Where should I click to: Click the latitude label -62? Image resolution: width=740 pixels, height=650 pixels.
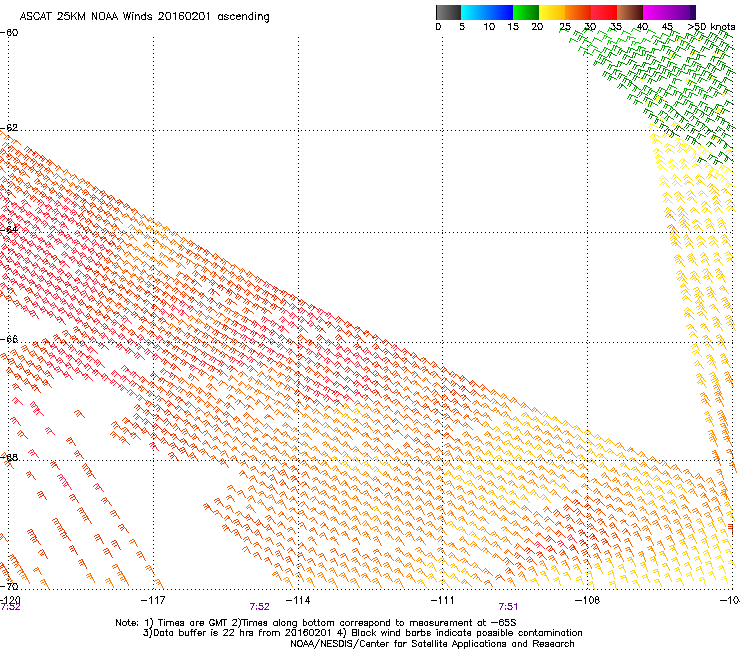coord(9,128)
